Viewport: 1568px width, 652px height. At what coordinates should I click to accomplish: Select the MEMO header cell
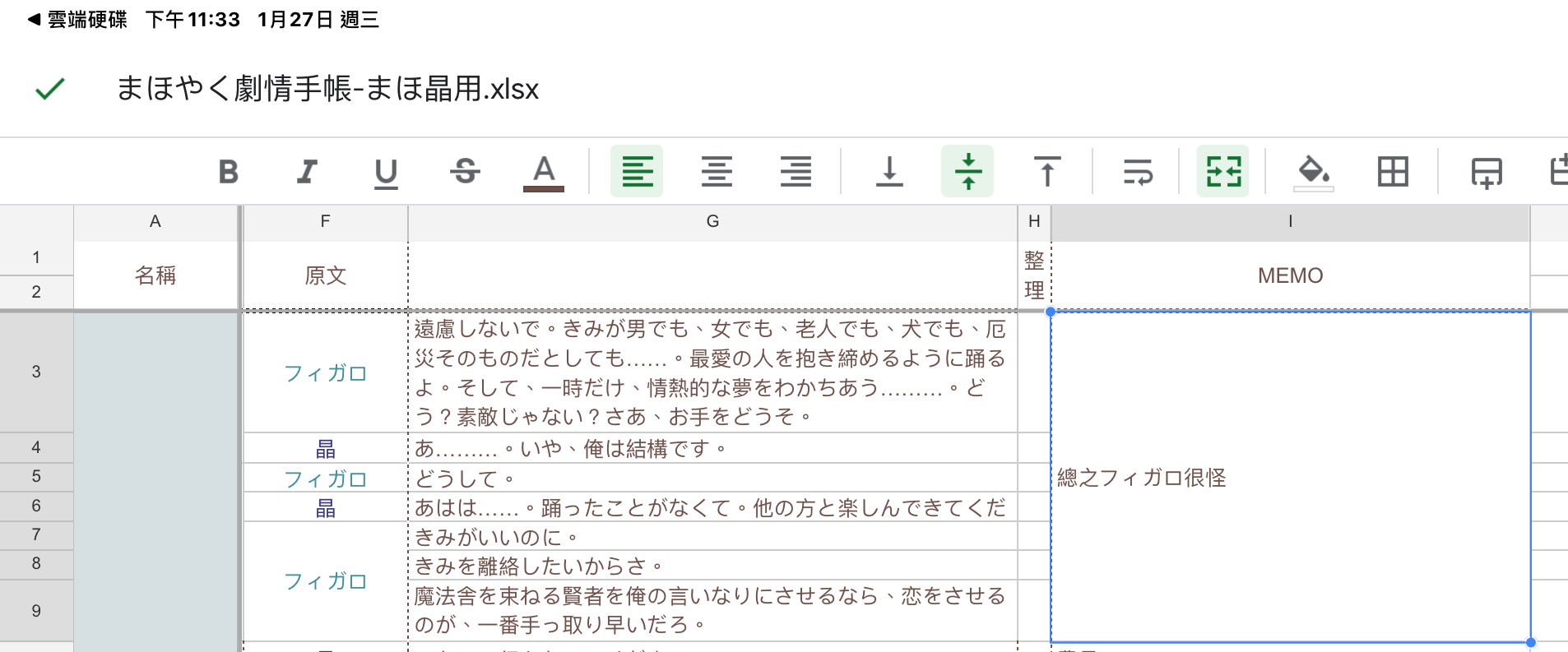pos(1290,275)
